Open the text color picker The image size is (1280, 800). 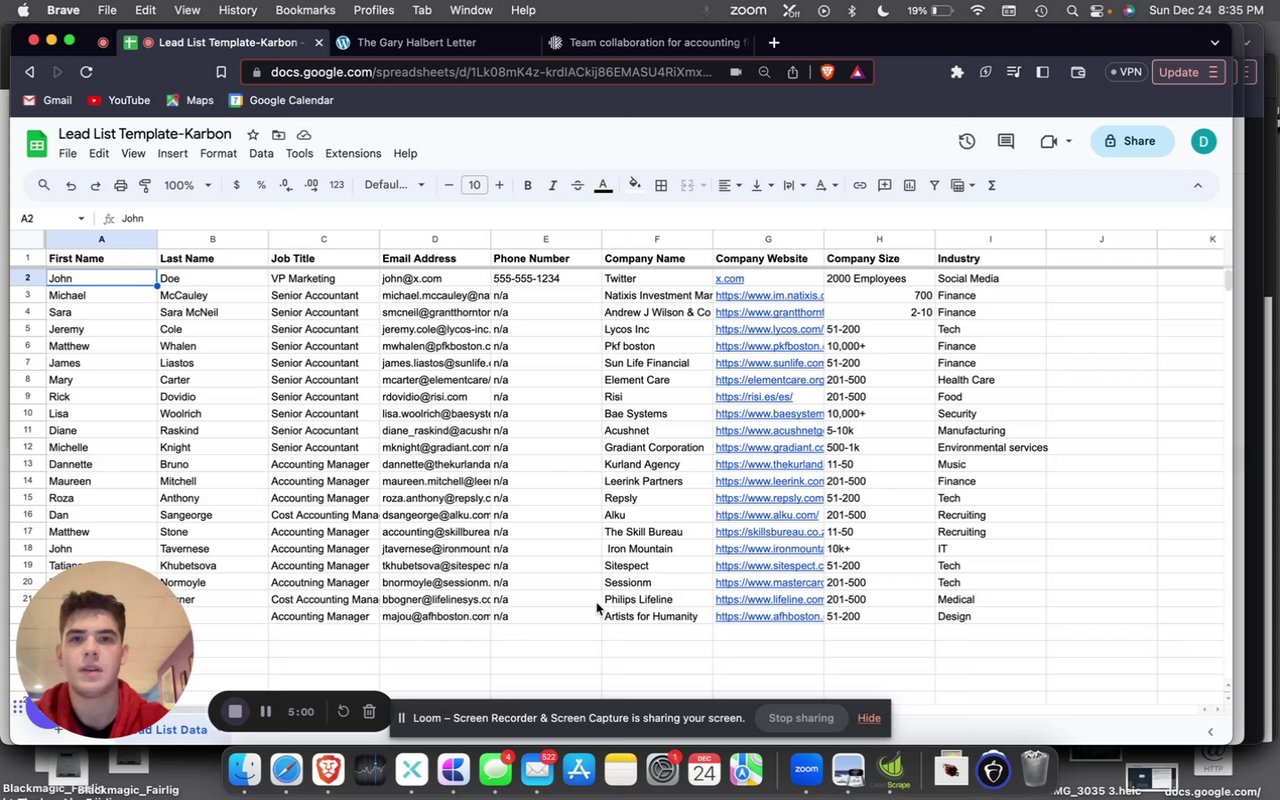pyautogui.click(x=603, y=185)
